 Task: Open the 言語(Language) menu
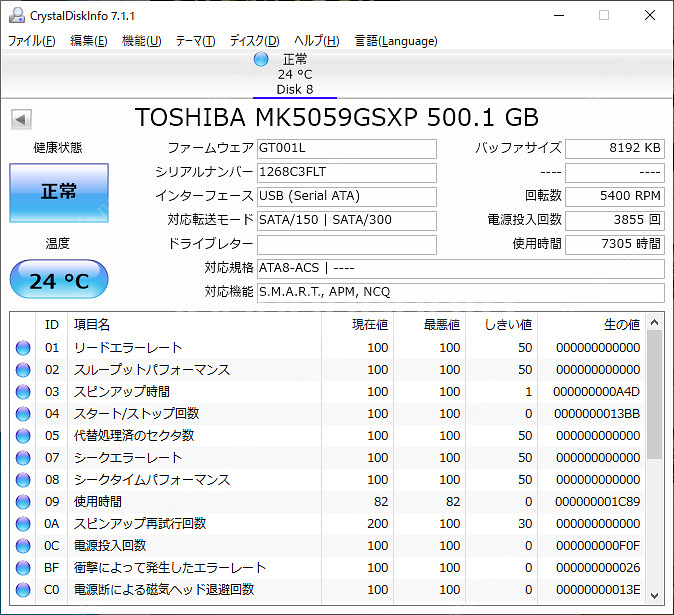point(396,41)
